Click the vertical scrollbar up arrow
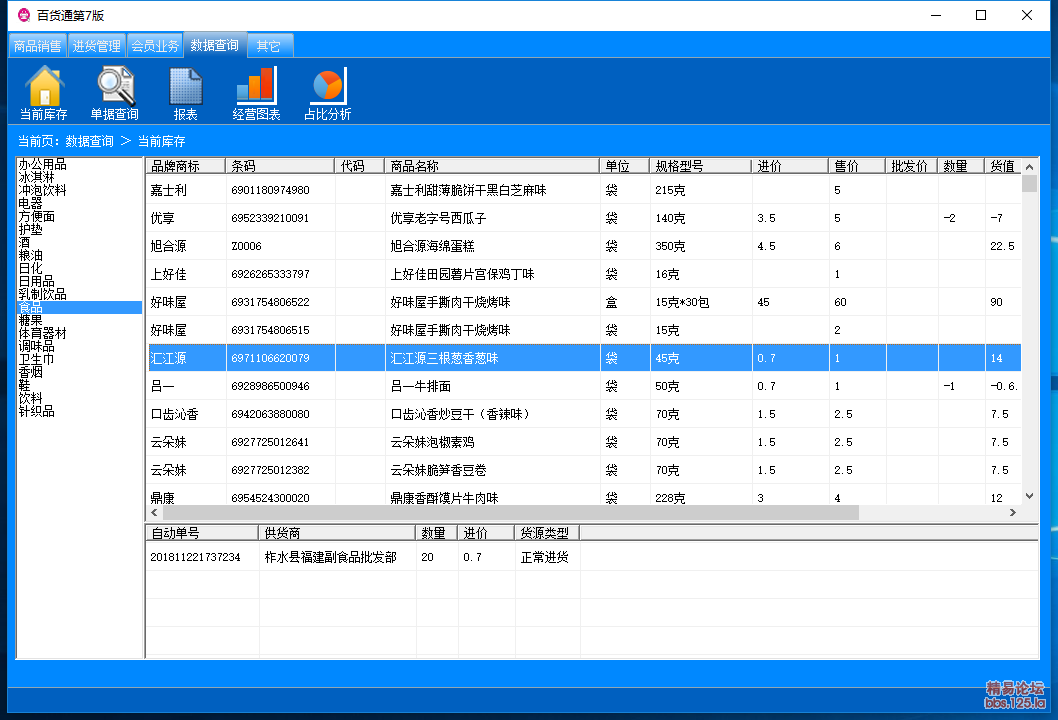Image resolution: width=1058 pixels, height=720 pixels. pyautogui.click(x=1029, y=167)
